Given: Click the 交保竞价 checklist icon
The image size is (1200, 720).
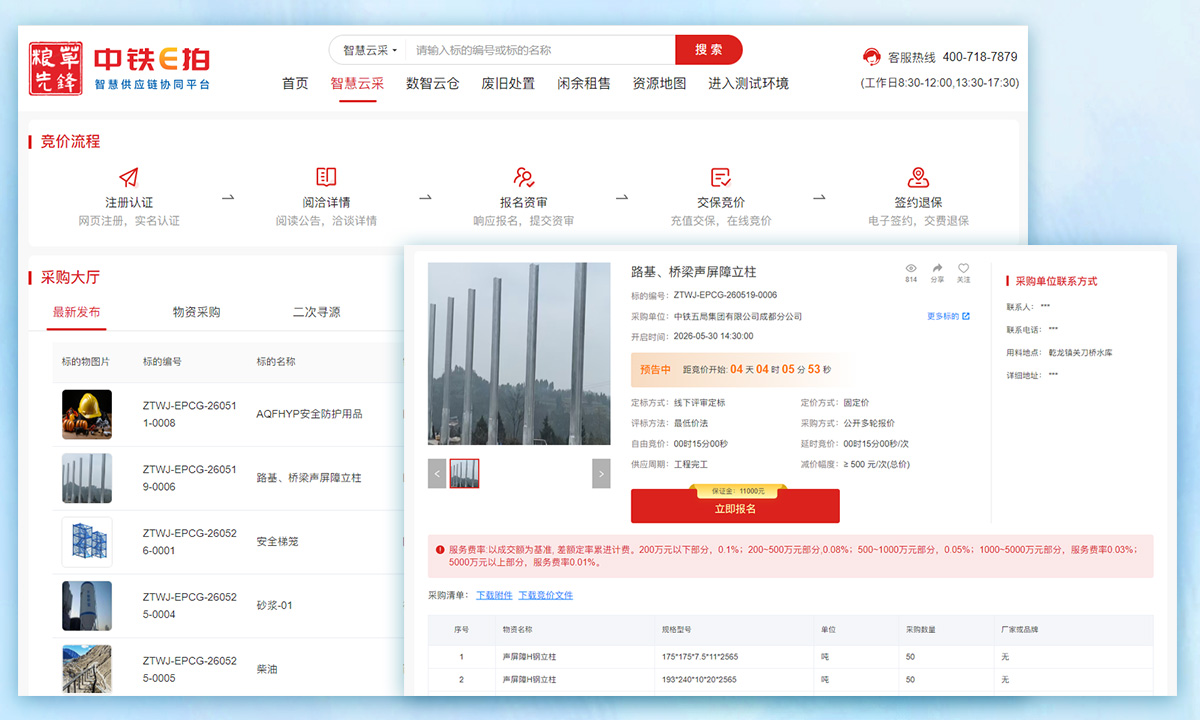Looking at the screenshot, I should [720, 177].
